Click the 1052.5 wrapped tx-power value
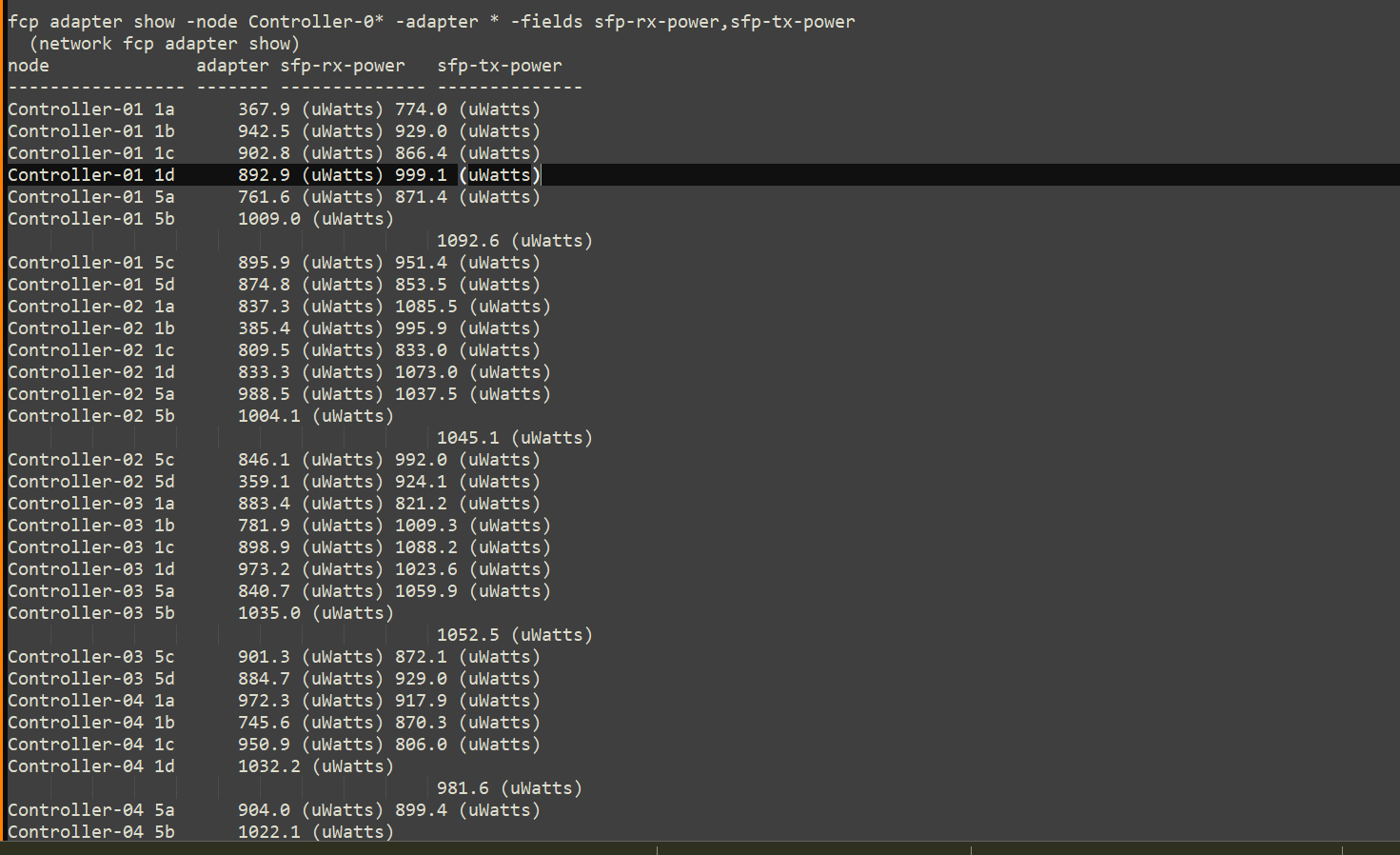Viewport: 1400px width, 855px height. [x=467, y=635]
